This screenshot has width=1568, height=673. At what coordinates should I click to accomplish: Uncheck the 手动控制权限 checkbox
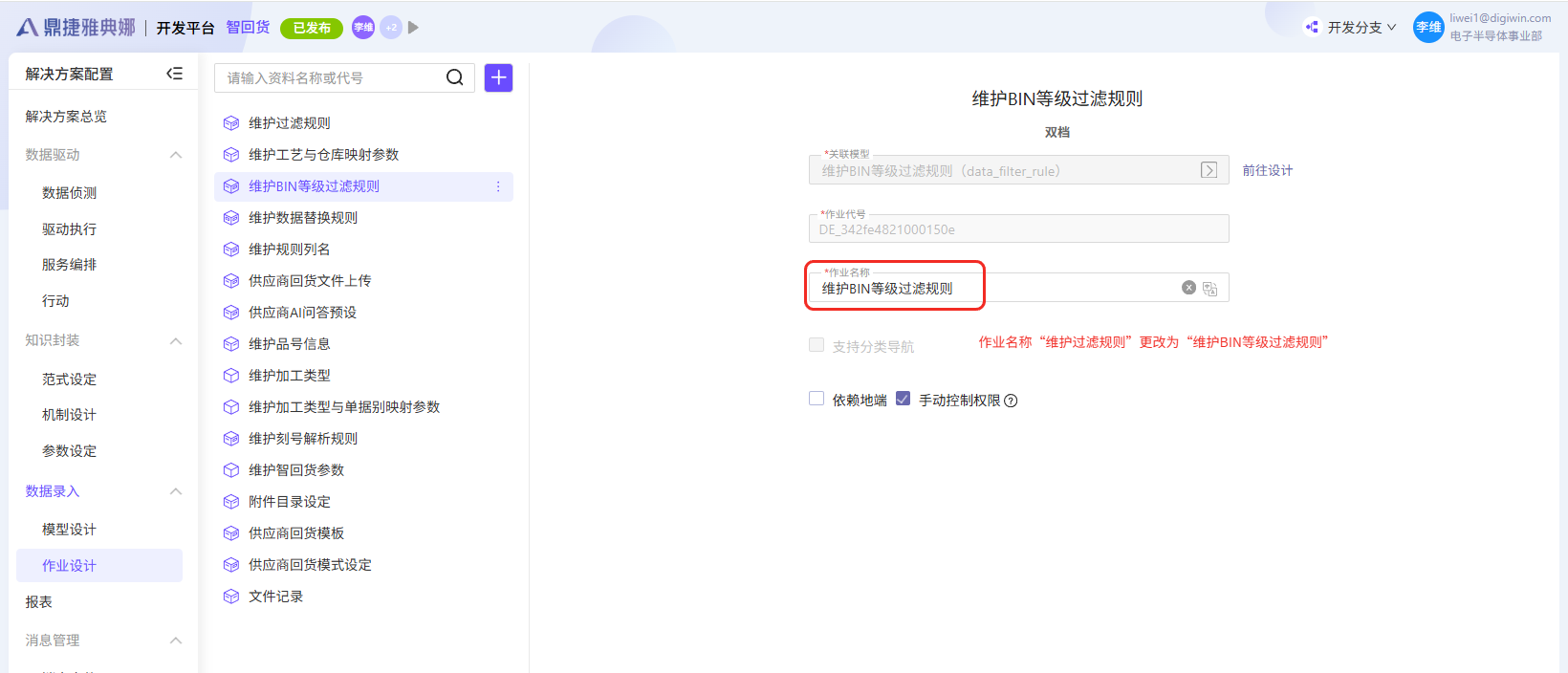coord(903,399)
